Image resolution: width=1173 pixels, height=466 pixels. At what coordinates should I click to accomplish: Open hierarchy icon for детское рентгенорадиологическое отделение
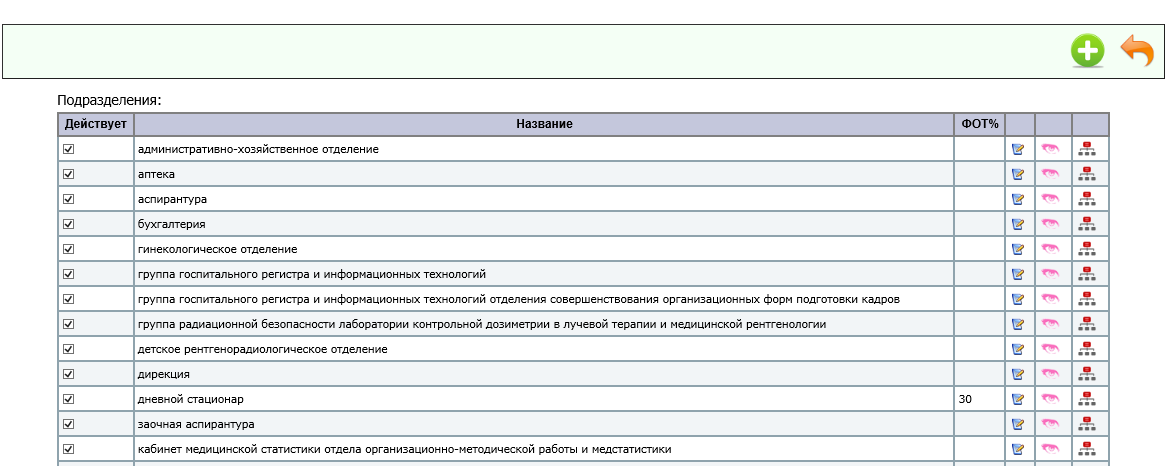point(1087,349)
